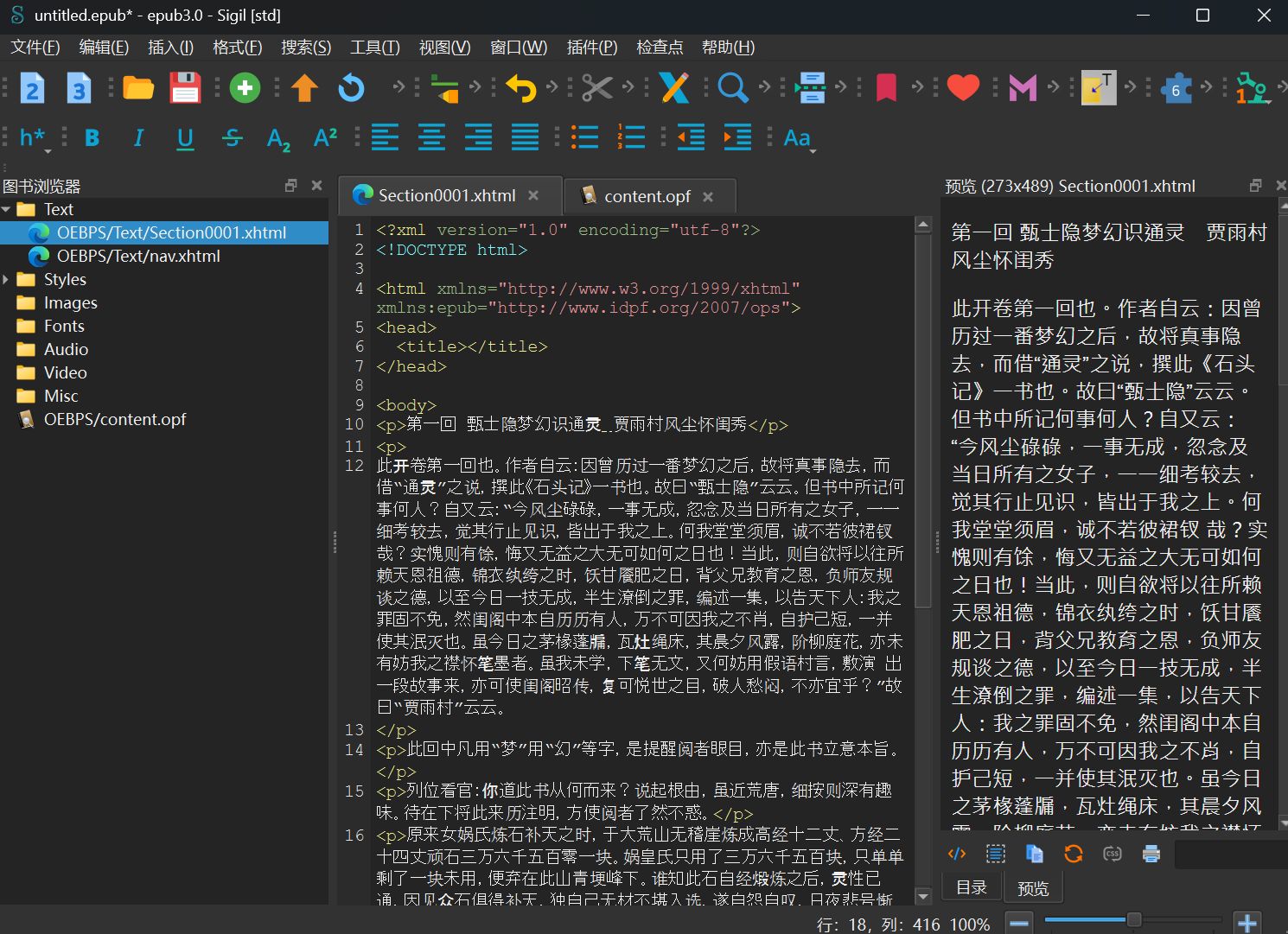Insert a numbered list
Viewport: 1288px width, 934px height.
tap(631, 138)
